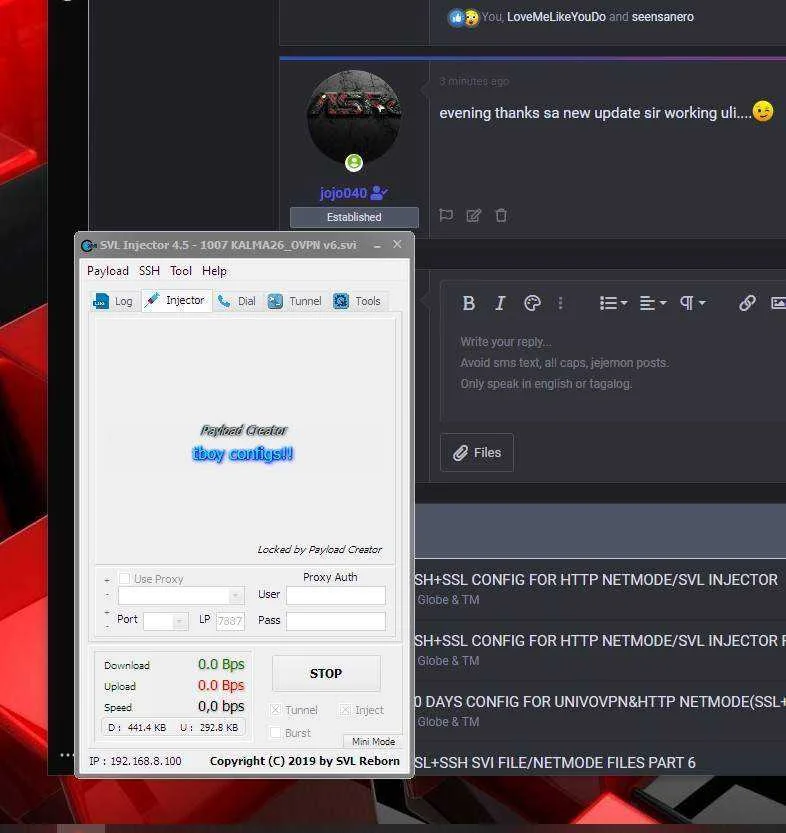Screen dimensions: 786x833
Task: Click the IP : 192.168.8.100 status text
Action: 135,761
